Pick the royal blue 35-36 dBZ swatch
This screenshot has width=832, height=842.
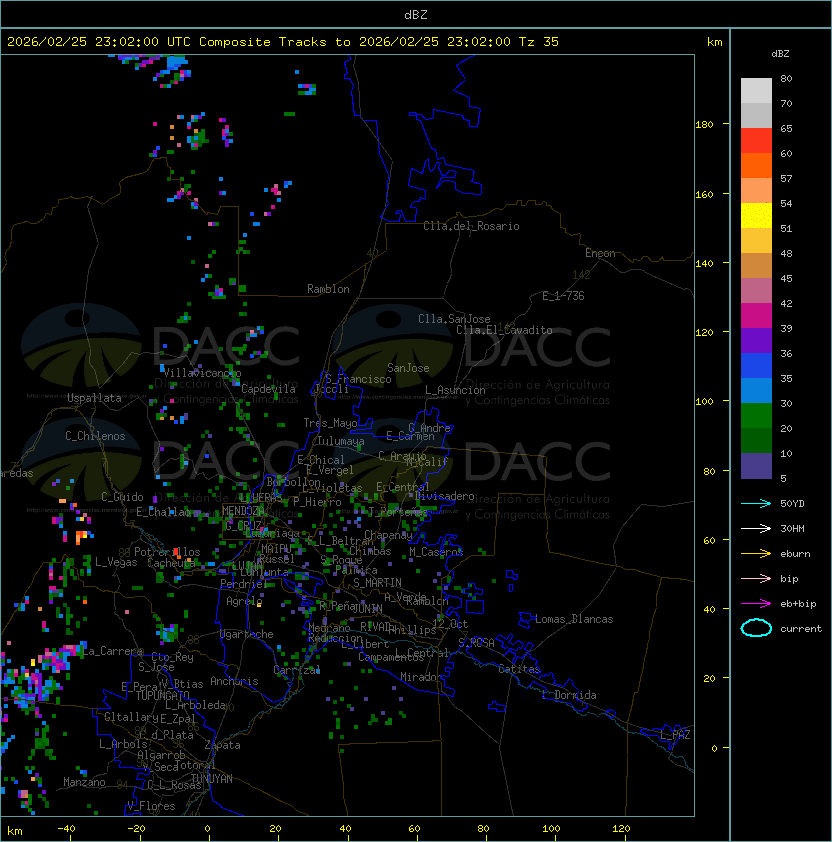coord(756,365)
